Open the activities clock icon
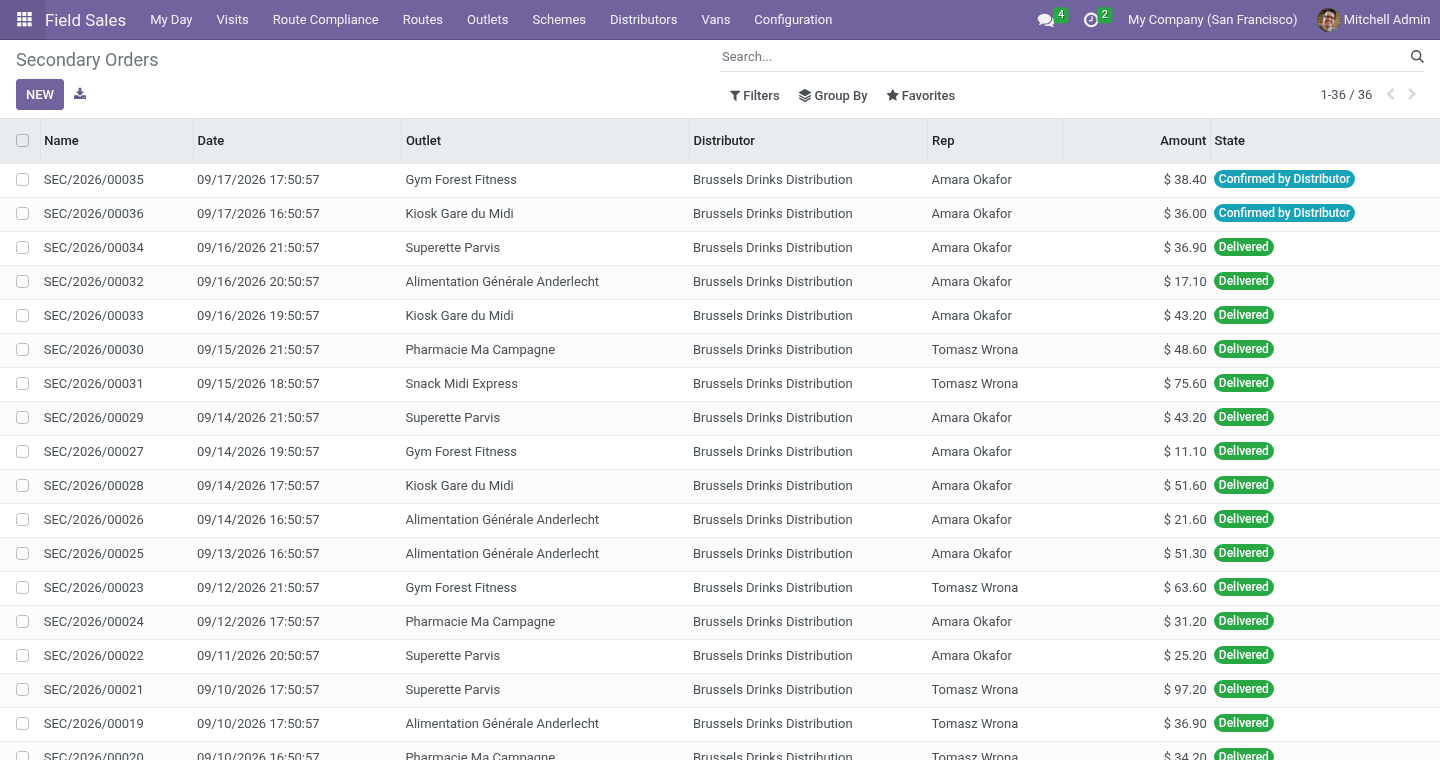The width and height of the screenshot is (1440, 760). tap(1091, 20)
